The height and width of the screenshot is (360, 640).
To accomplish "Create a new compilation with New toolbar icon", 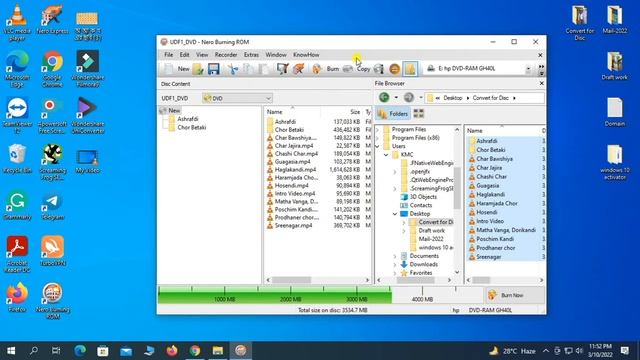I will pos(176,69).
